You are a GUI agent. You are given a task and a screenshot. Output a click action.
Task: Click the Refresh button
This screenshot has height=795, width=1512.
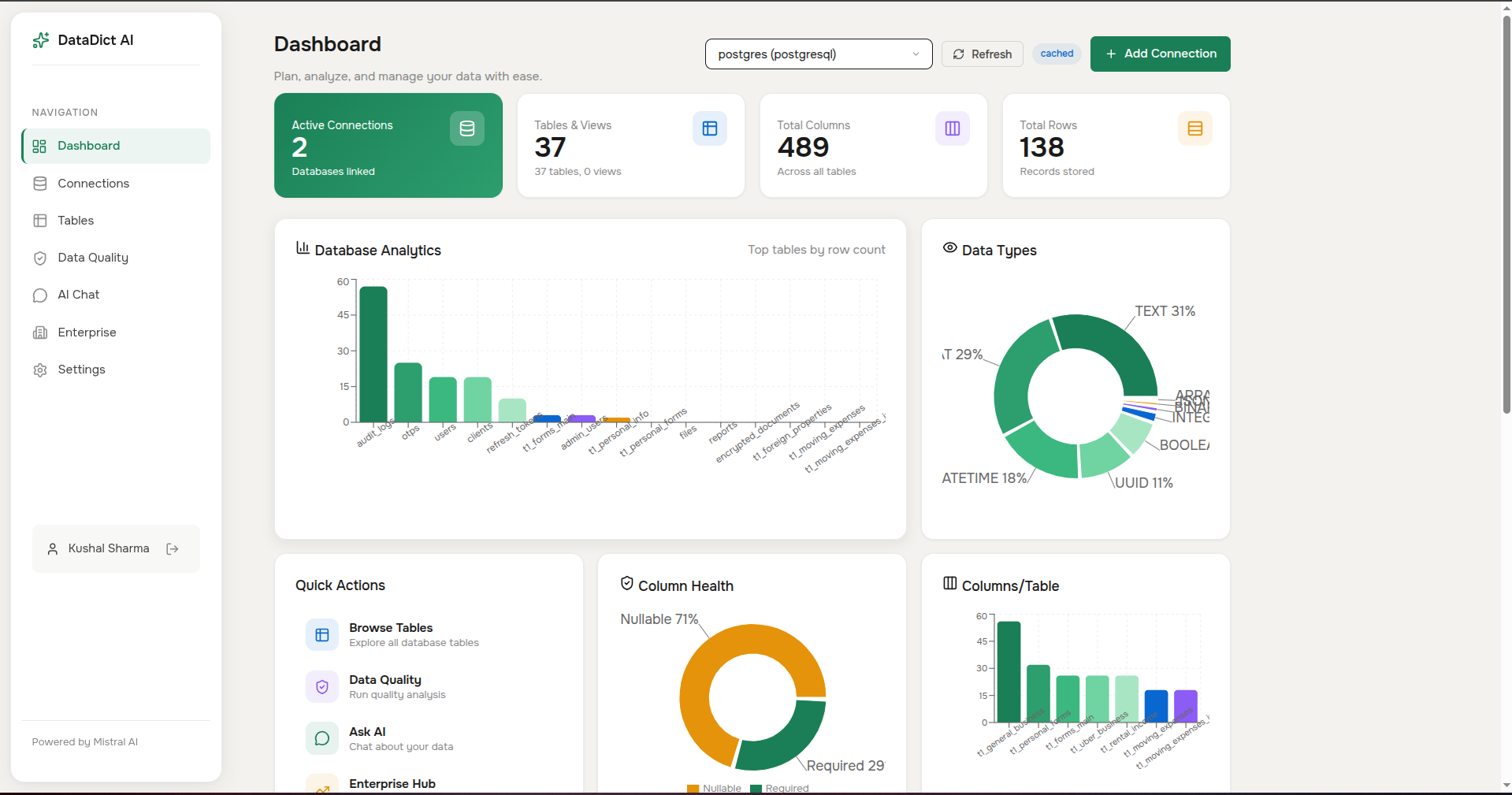point(982,54)
